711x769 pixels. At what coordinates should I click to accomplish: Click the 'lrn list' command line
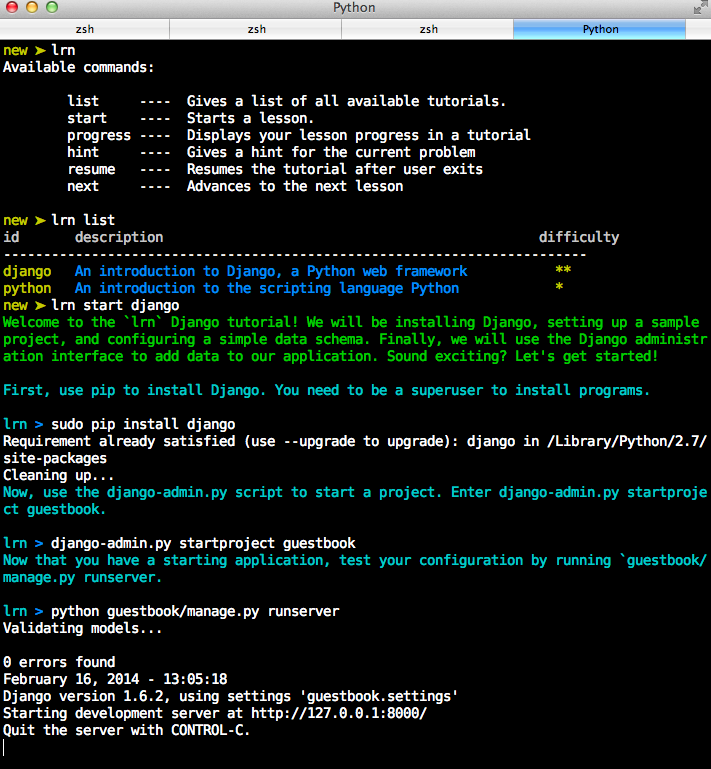(x=83, y=220)
